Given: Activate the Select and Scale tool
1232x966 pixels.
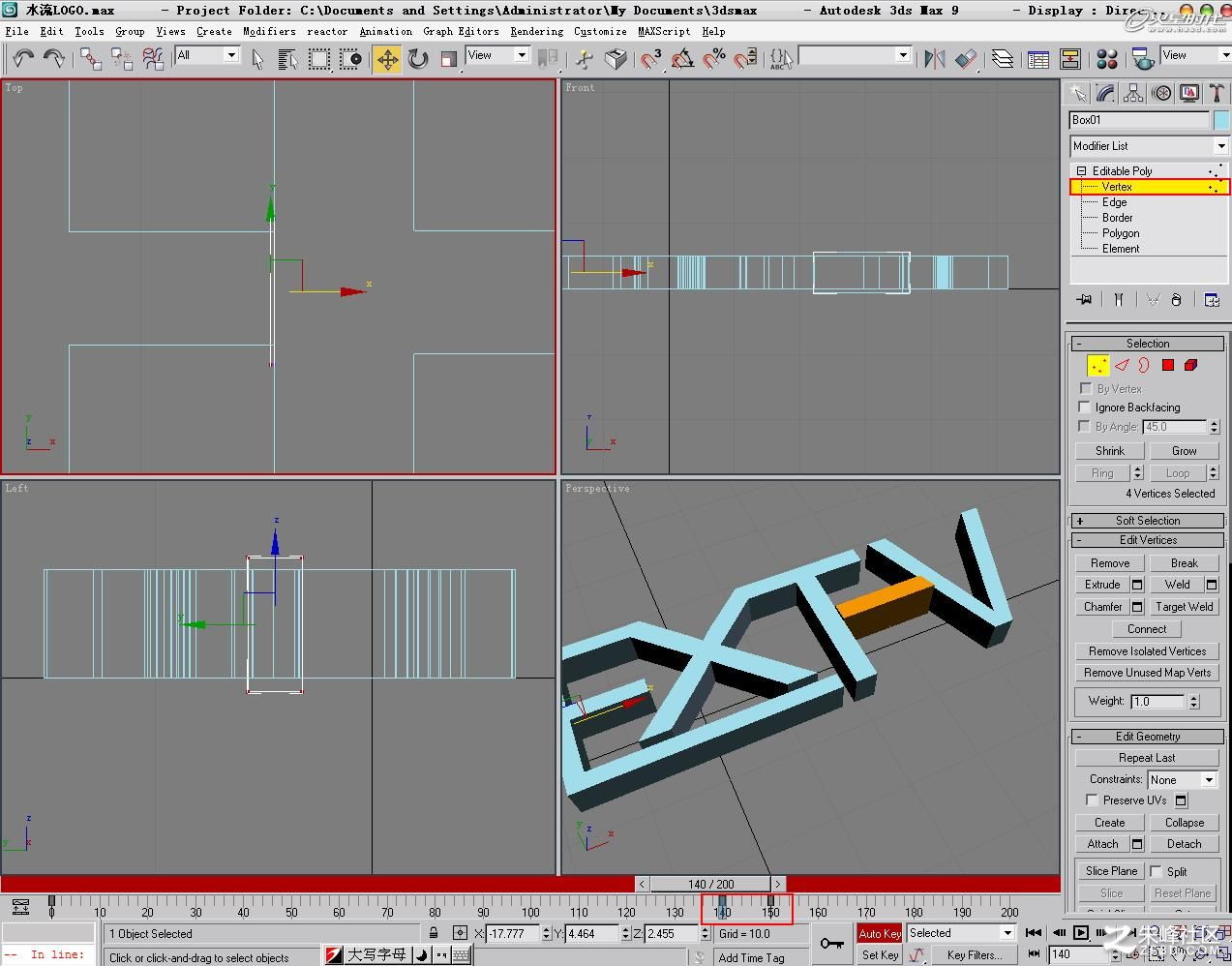Looking at the screenshot, I should click(448, 59).
